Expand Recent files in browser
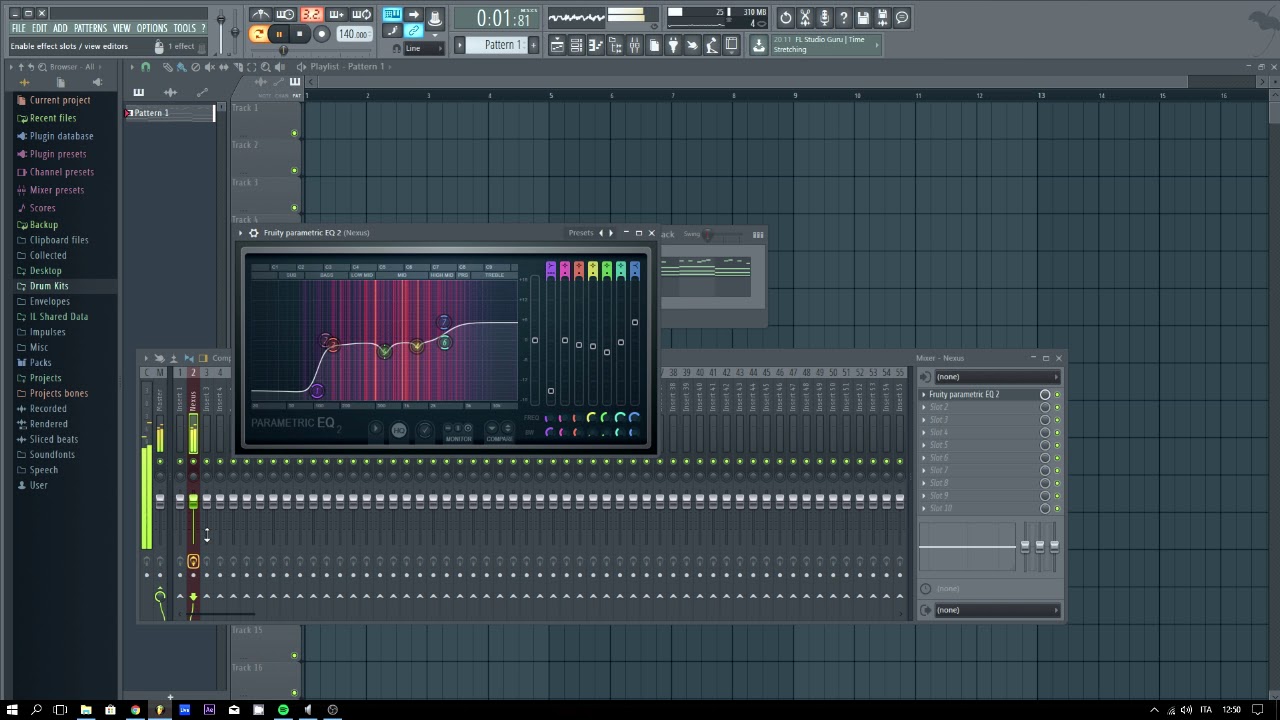The height and width of the screenshot is (720, 1280). (x=52, y=118)
